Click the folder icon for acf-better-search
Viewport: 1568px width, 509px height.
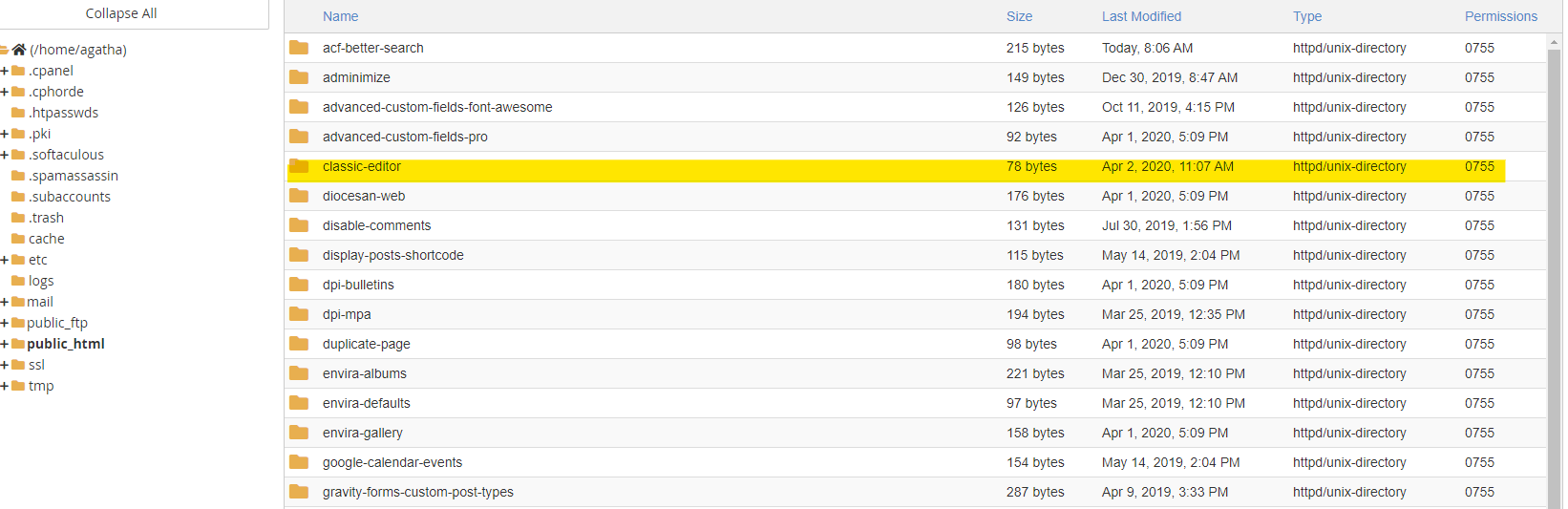point(299,48)
